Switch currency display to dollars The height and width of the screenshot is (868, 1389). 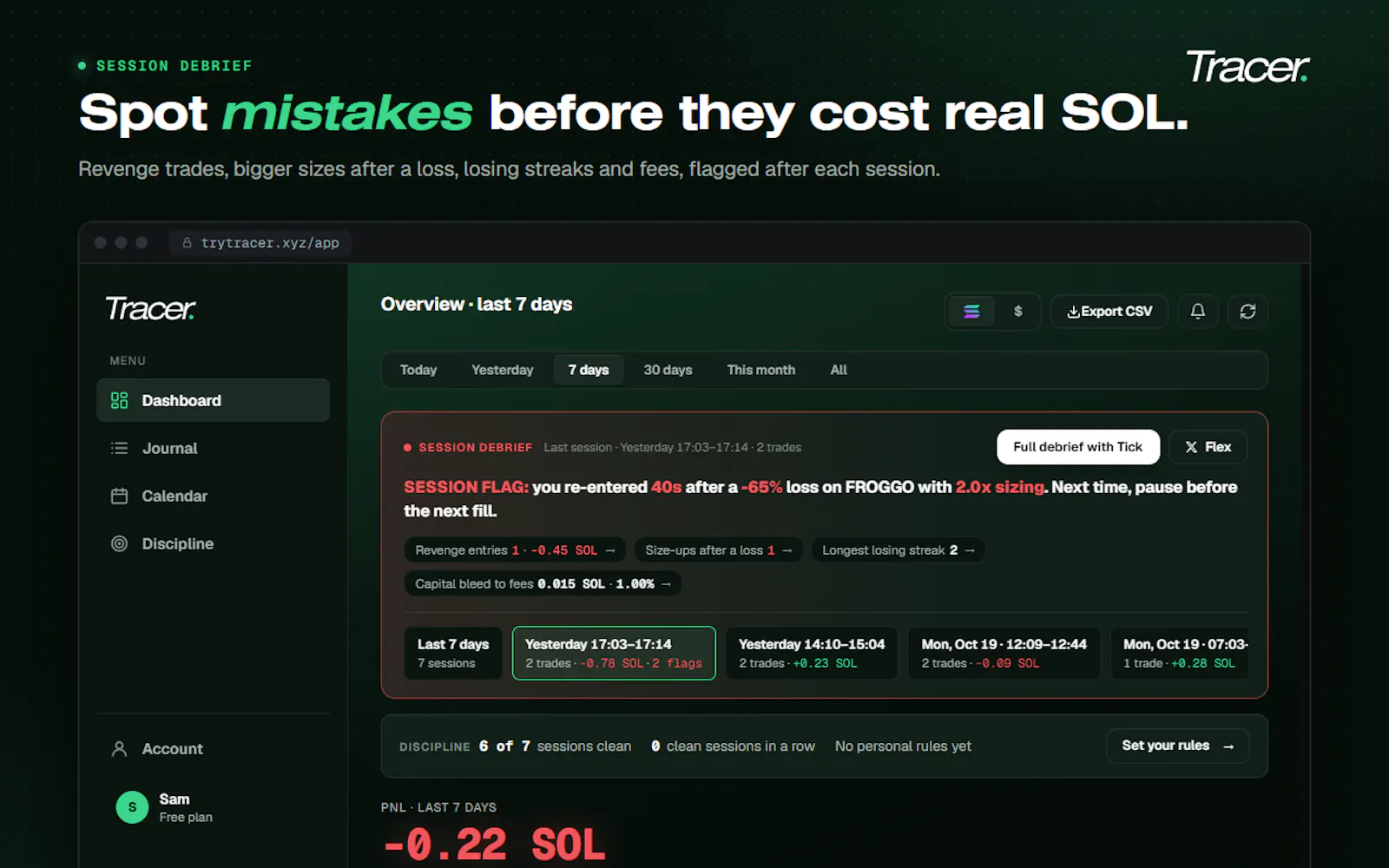coord(1017,311)
